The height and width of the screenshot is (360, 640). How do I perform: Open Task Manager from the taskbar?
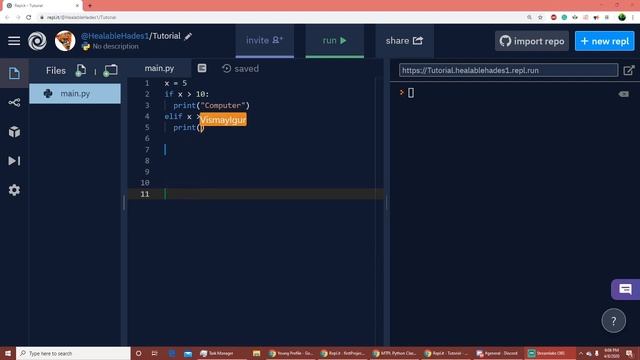click(216, 353)
